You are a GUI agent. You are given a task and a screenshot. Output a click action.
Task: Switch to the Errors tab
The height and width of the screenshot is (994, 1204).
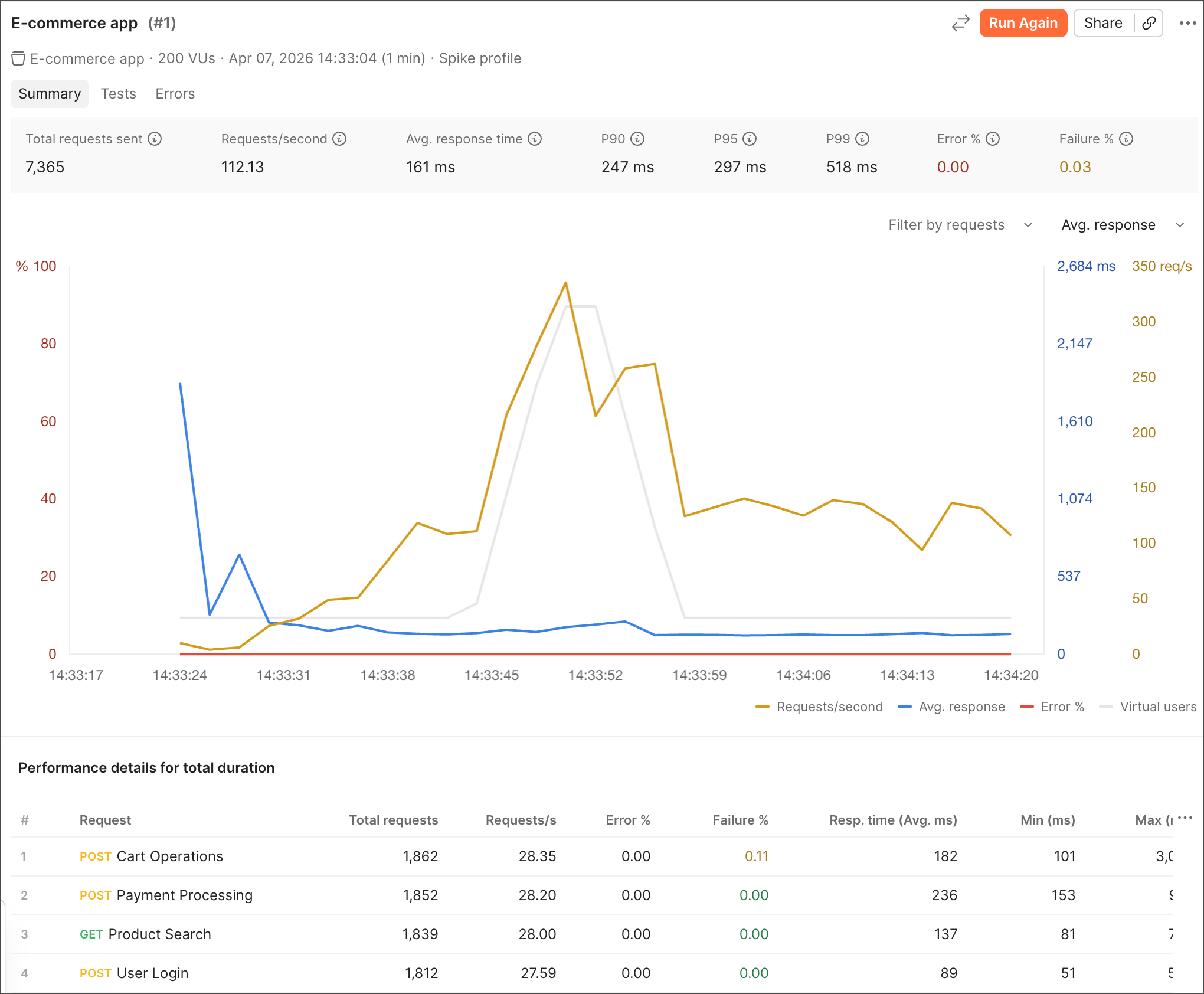coord(175,94)
